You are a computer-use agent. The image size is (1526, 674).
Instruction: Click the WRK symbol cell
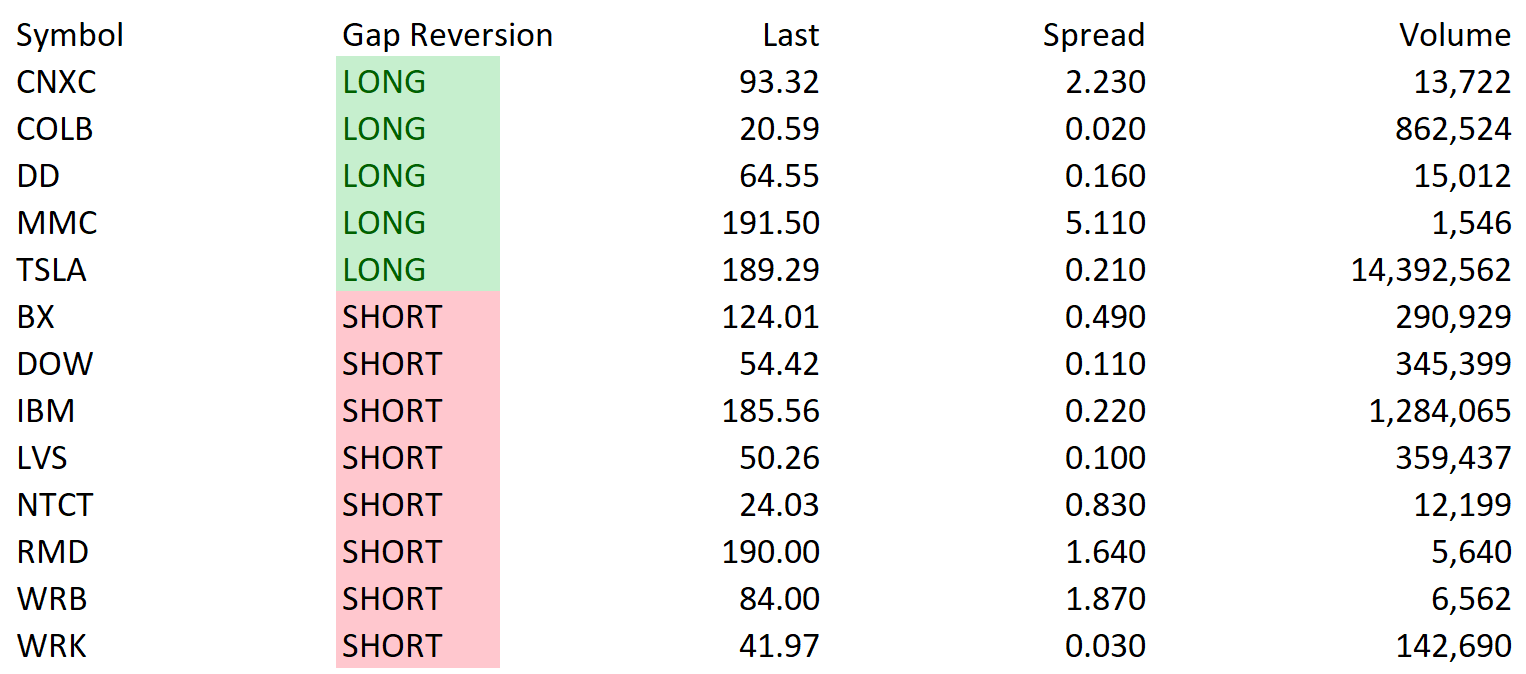pos(52,646)
